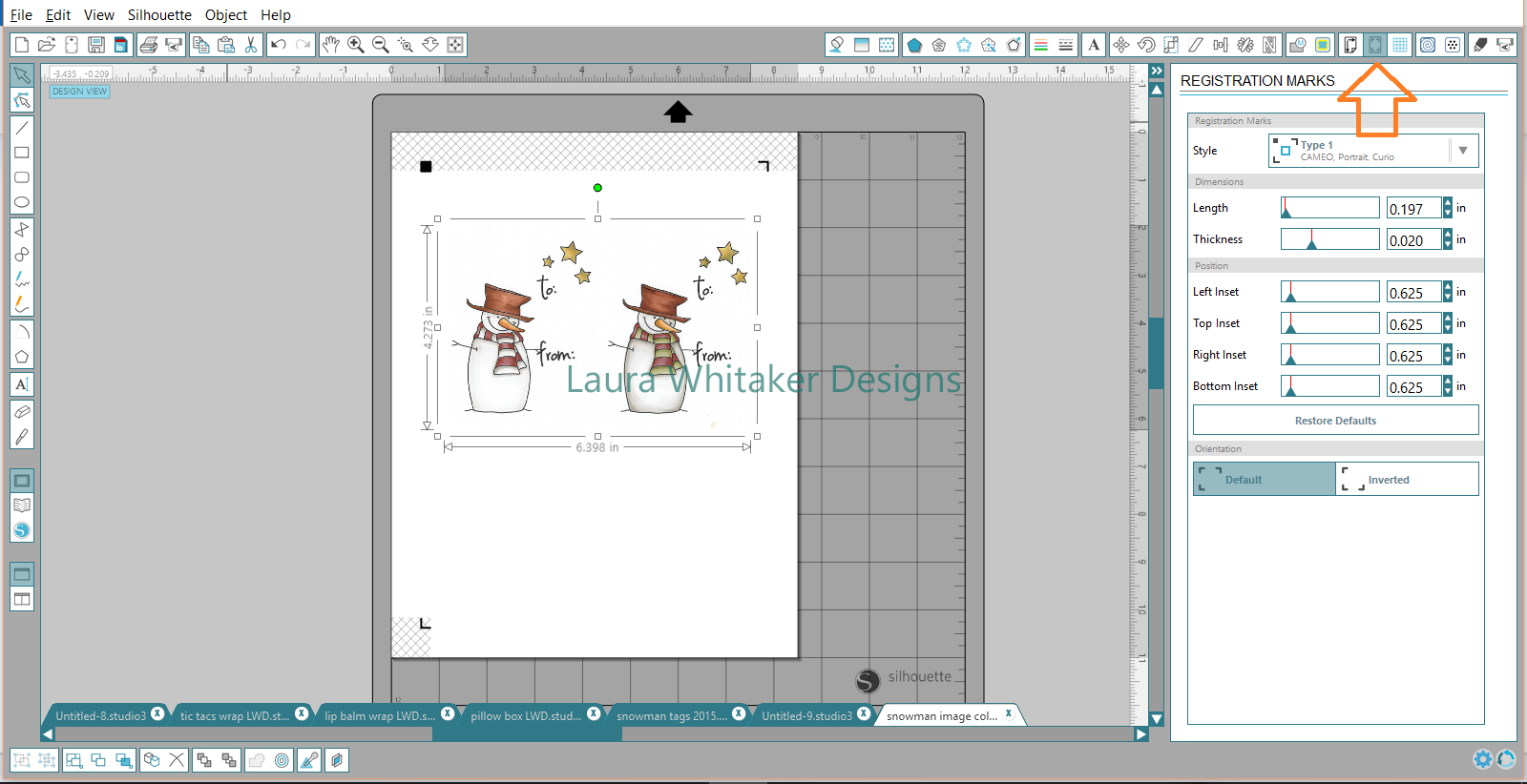Click the Open file folder icon

(47, 45)
